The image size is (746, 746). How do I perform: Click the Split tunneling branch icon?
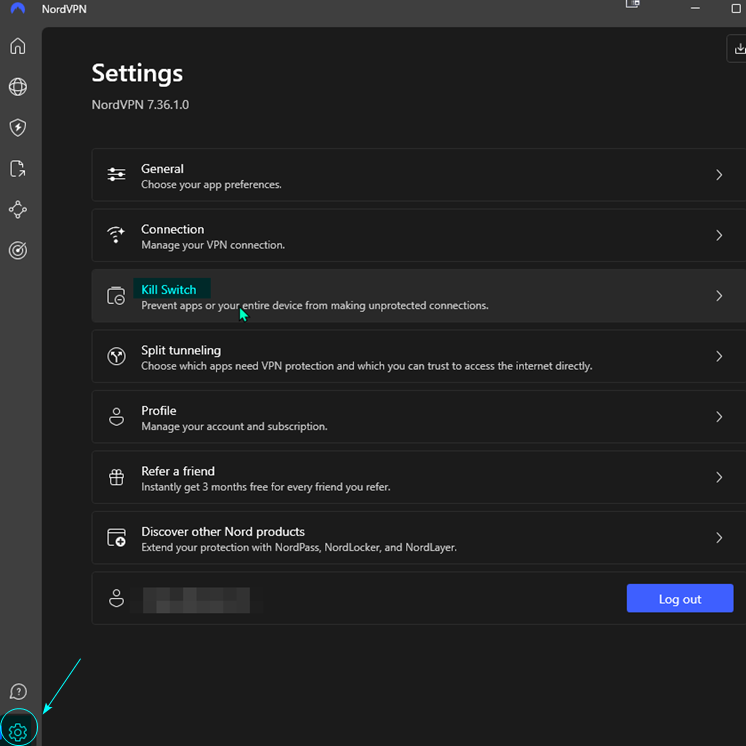click(116, 356)
